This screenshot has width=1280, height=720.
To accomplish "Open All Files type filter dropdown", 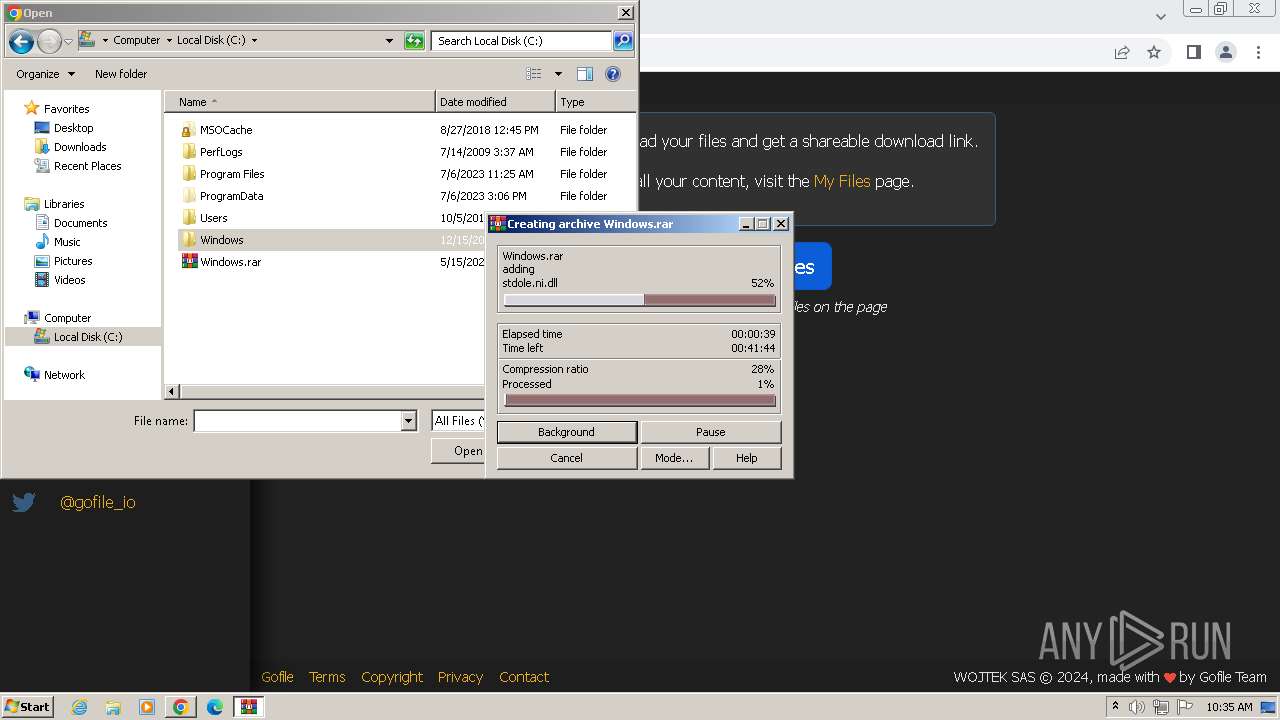I will pos(459,421).
